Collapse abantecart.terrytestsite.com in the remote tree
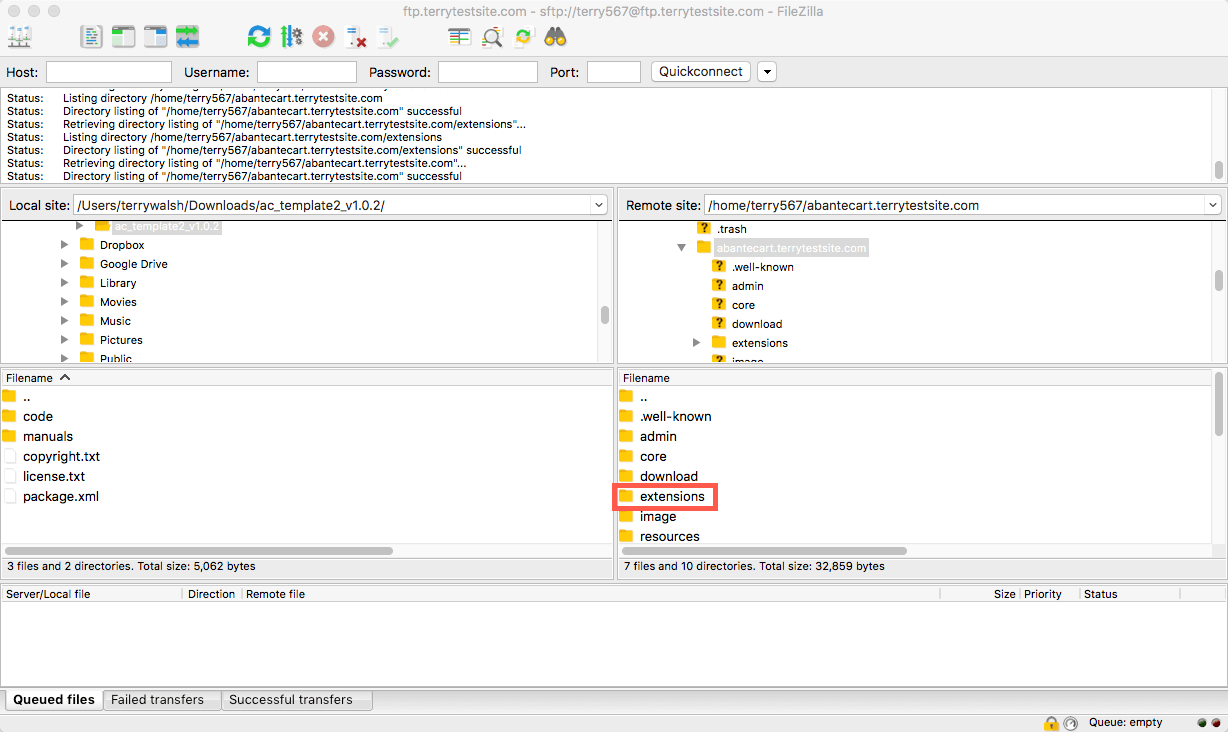This screenshot has height=732, width=1228. 681,248
